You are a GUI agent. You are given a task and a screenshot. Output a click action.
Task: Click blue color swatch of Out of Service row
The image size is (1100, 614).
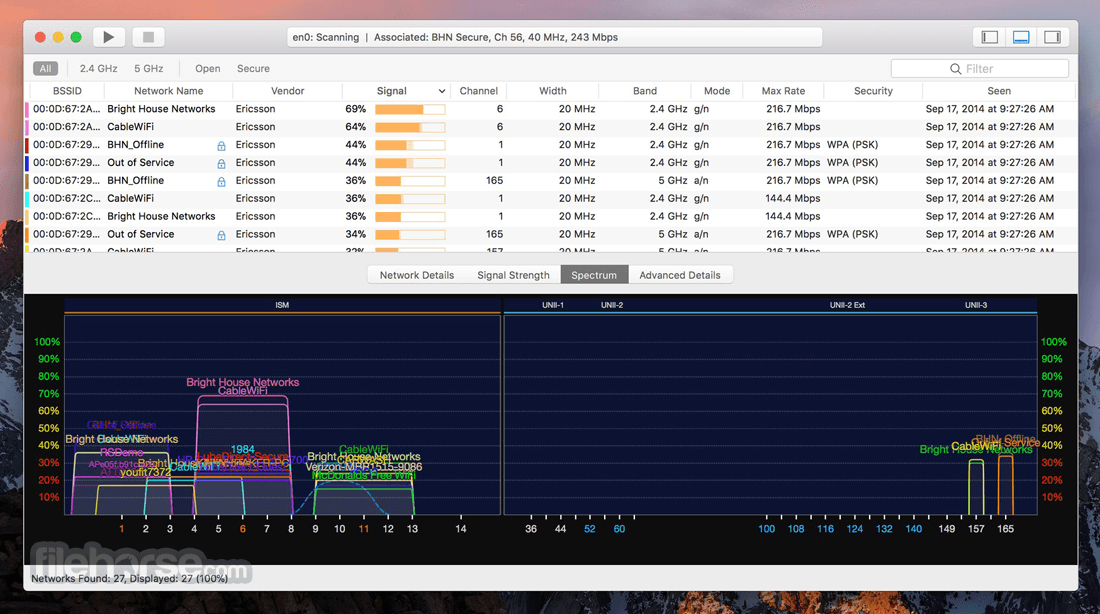coord(27,163)
